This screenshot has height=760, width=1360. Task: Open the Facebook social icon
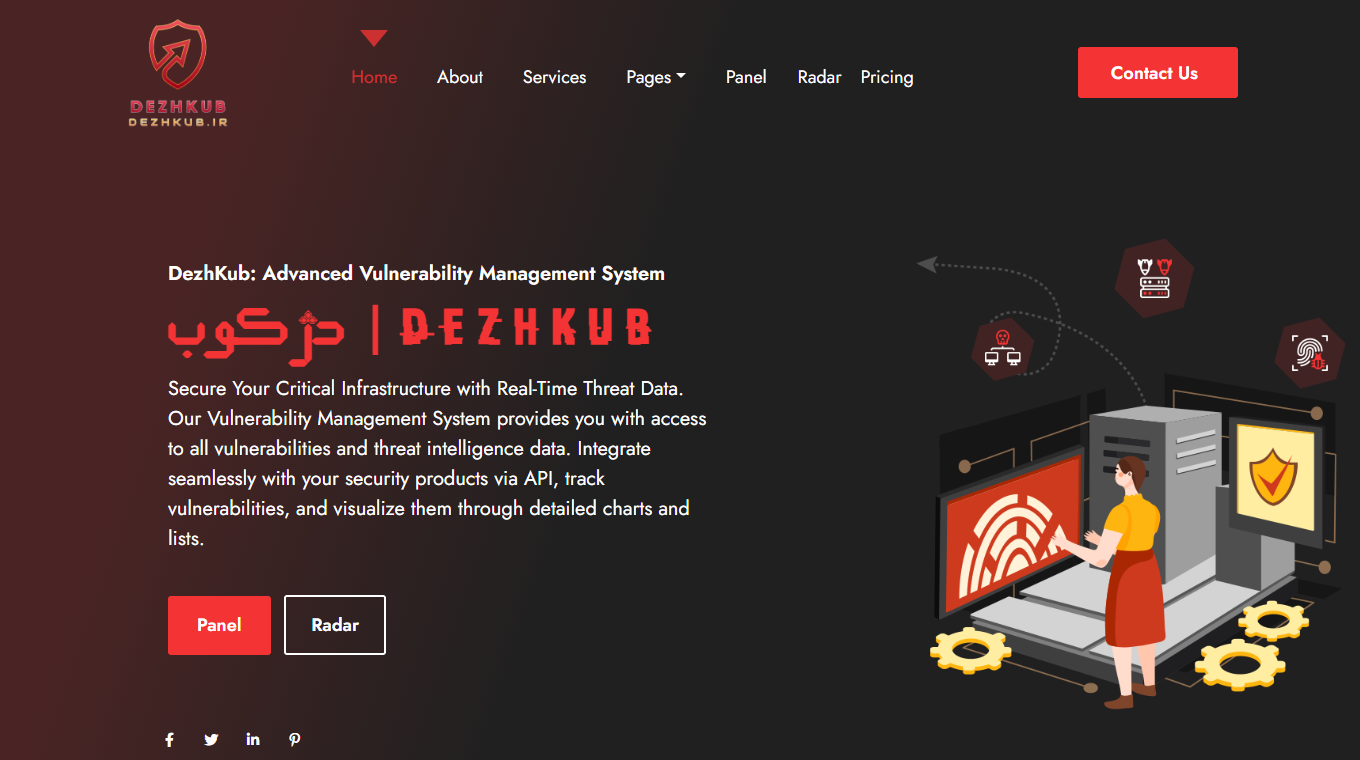170,740
